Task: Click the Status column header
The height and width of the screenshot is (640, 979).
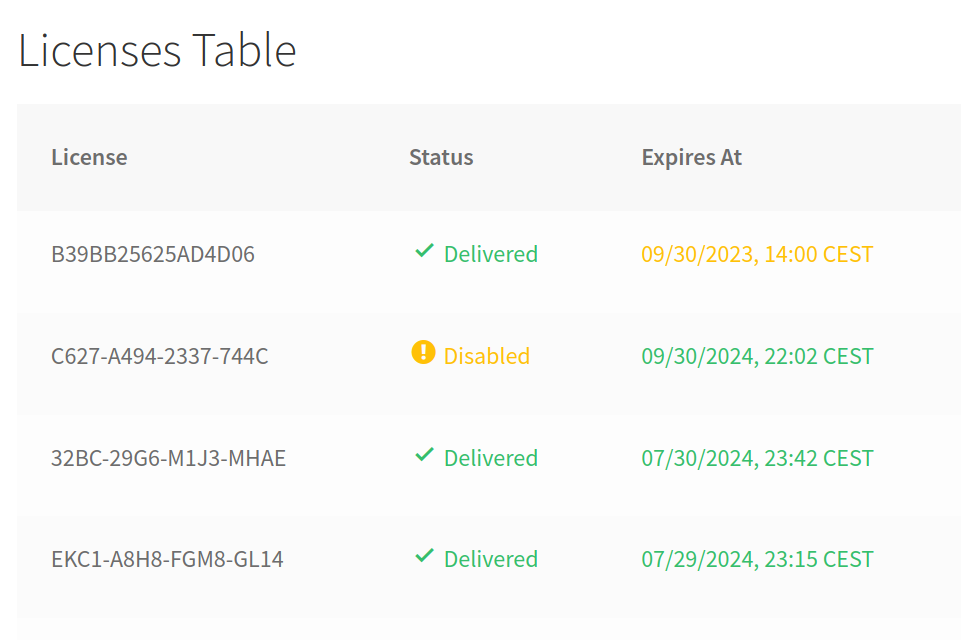Action: (441, 157)
